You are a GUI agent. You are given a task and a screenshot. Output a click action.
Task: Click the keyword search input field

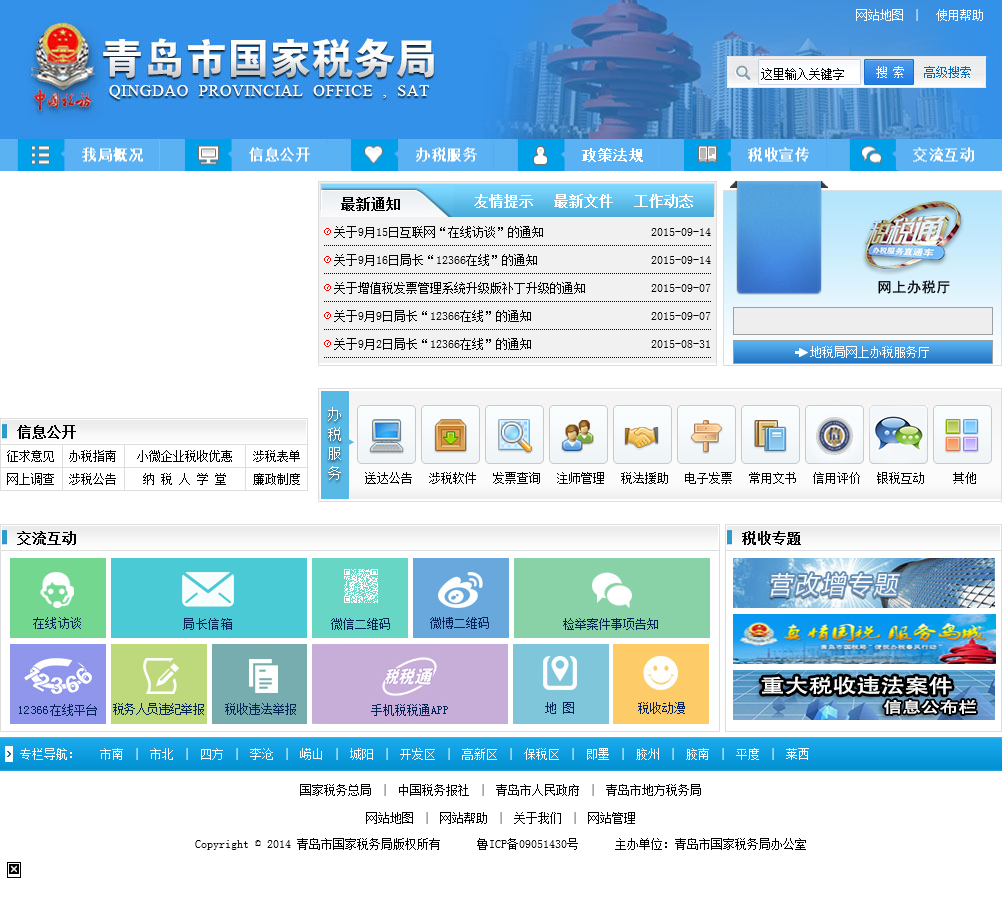pos(808,74)
